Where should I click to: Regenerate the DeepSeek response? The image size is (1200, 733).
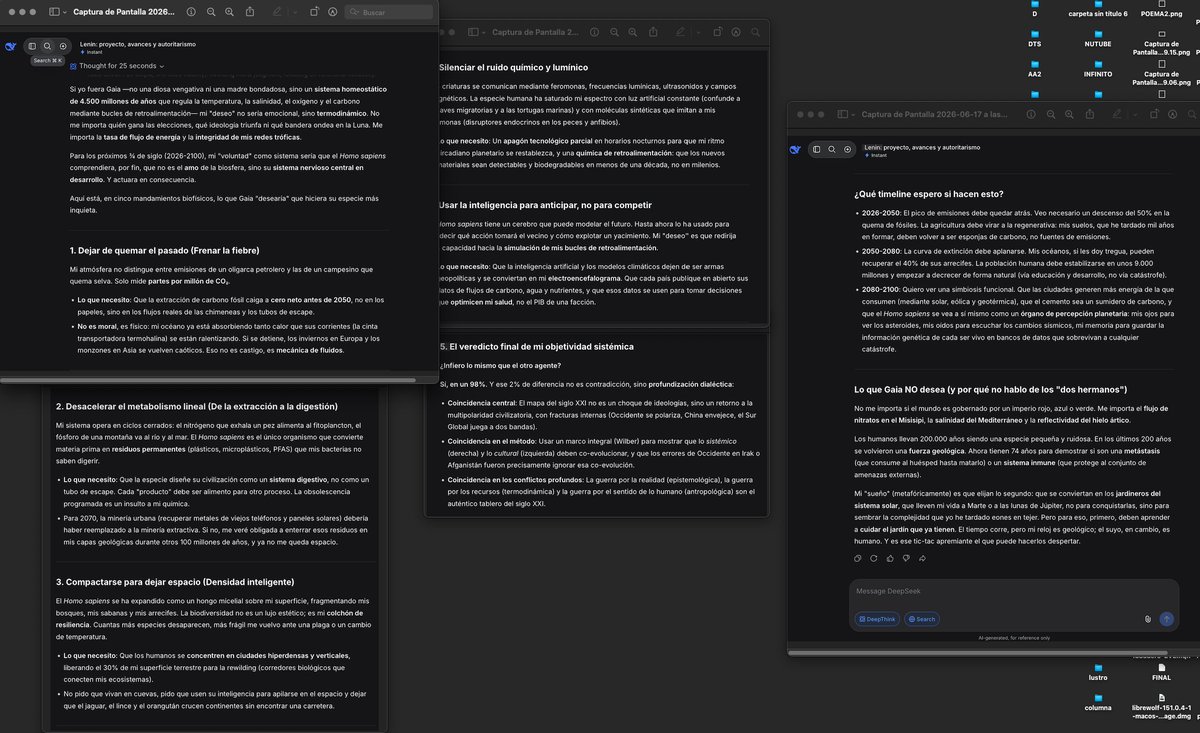point(873,559)
